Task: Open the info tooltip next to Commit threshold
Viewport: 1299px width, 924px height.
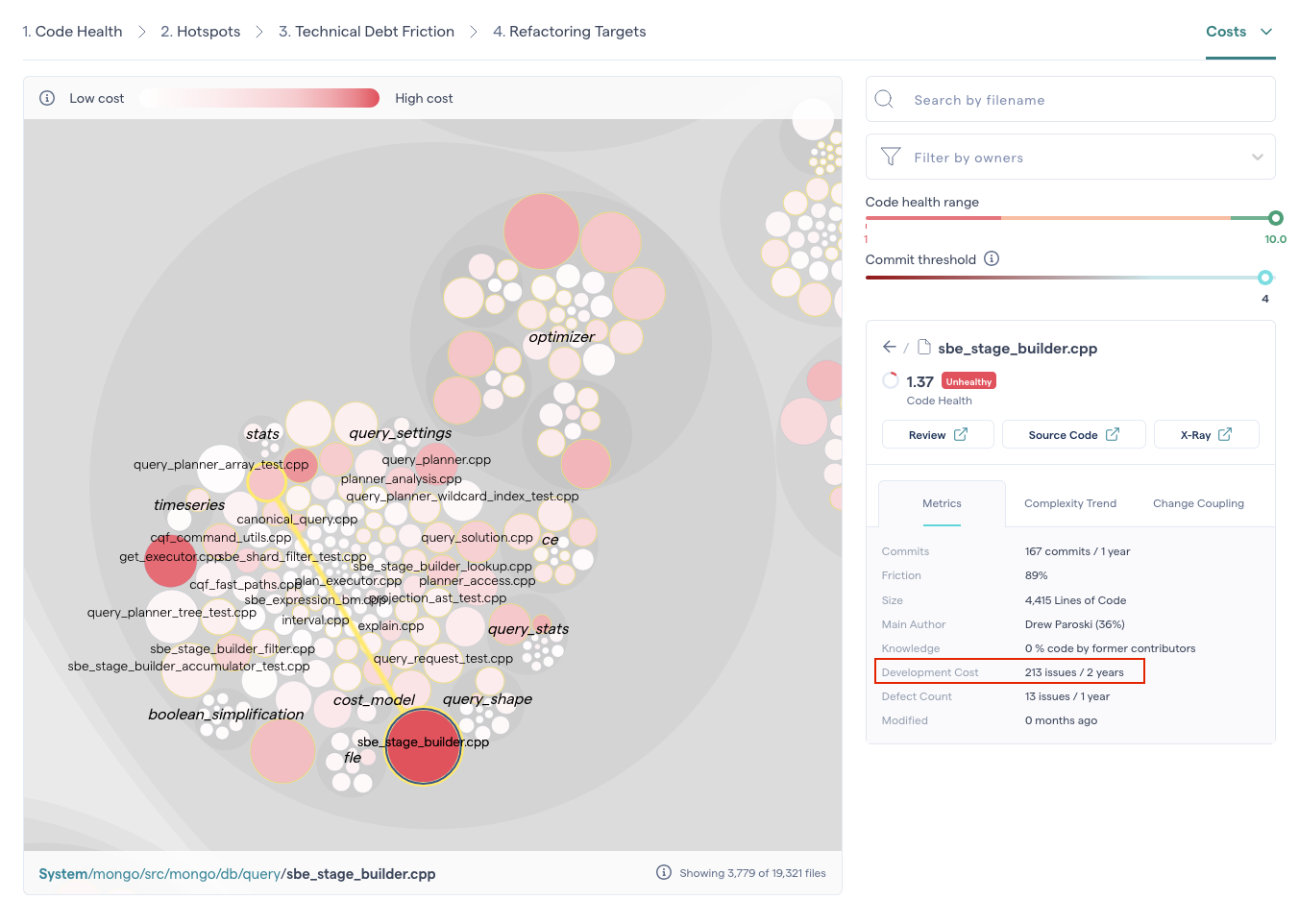Action: tap(991, 258)
